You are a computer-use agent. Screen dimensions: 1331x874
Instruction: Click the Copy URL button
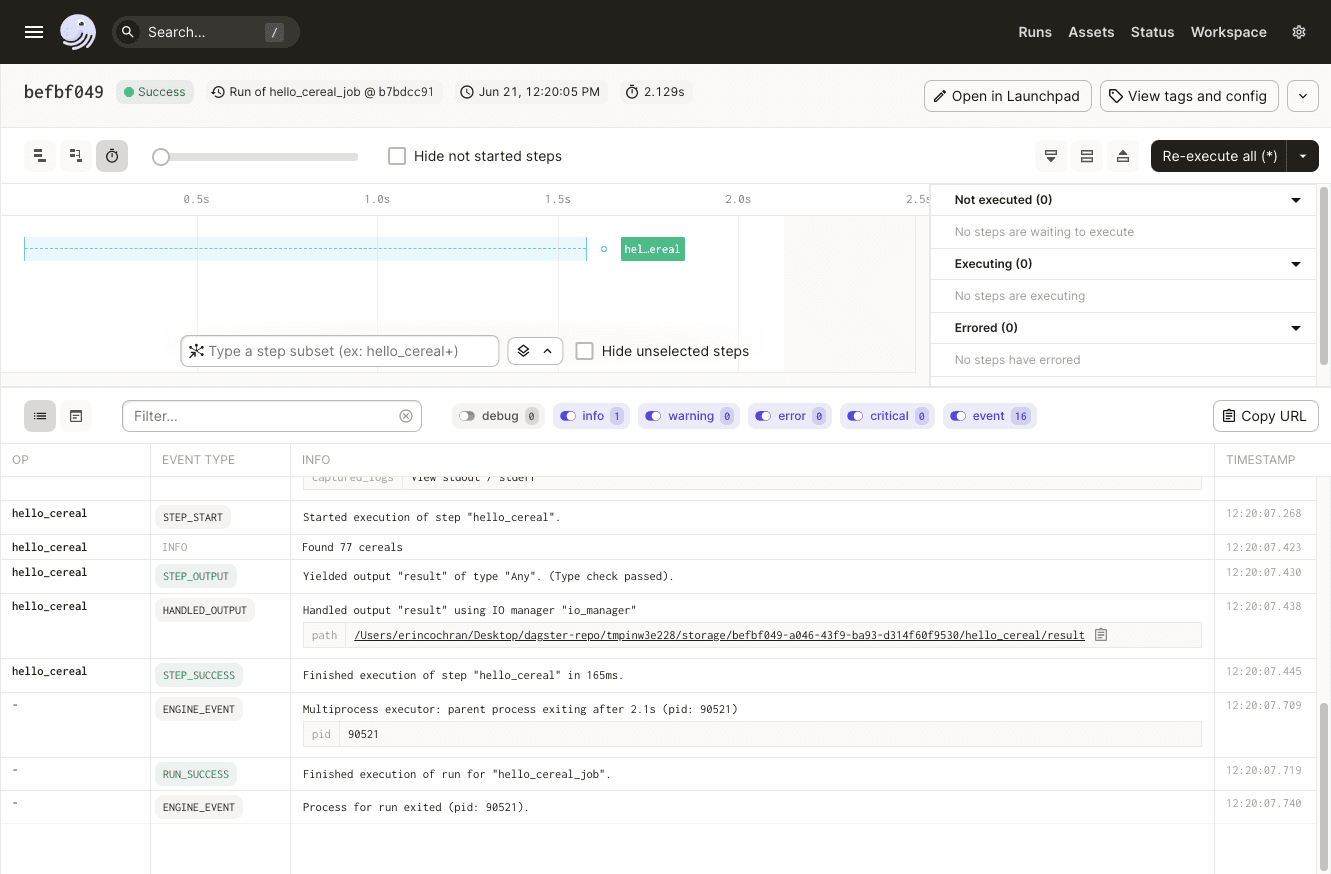pyautogui.click(x=1265, y=416)
